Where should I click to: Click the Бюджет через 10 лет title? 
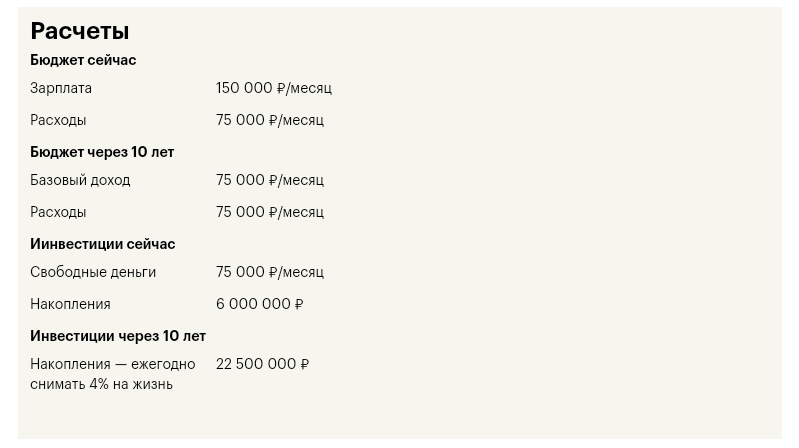click(x=102, y=152)
